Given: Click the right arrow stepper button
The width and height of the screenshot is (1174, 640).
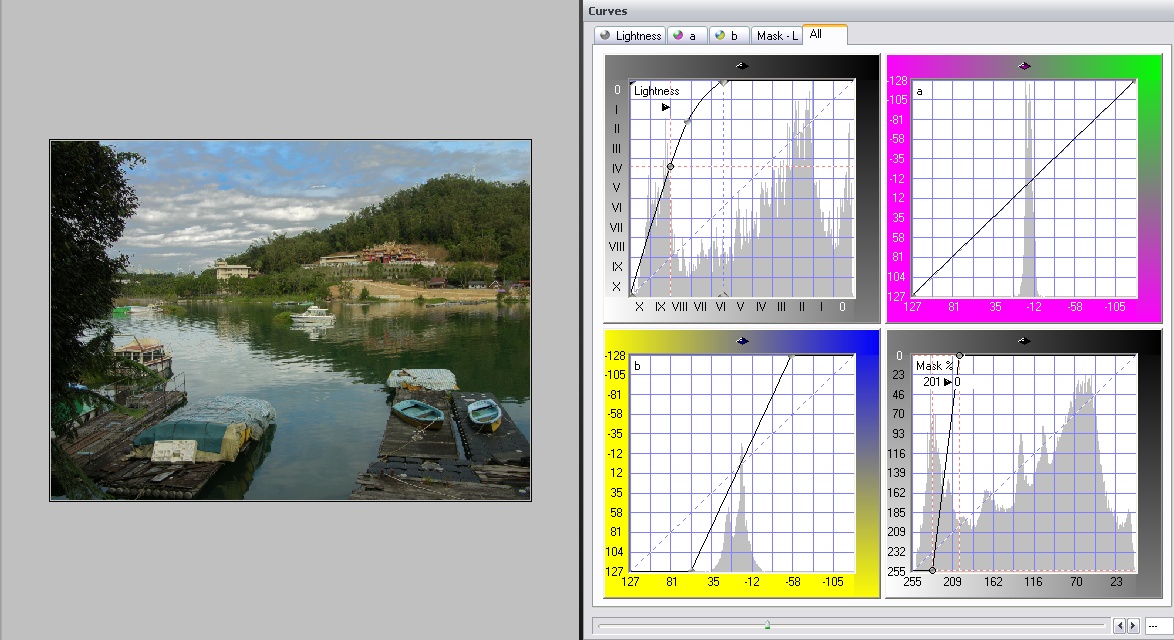Looking at the screenshot, I should [x=1133, y=626].
